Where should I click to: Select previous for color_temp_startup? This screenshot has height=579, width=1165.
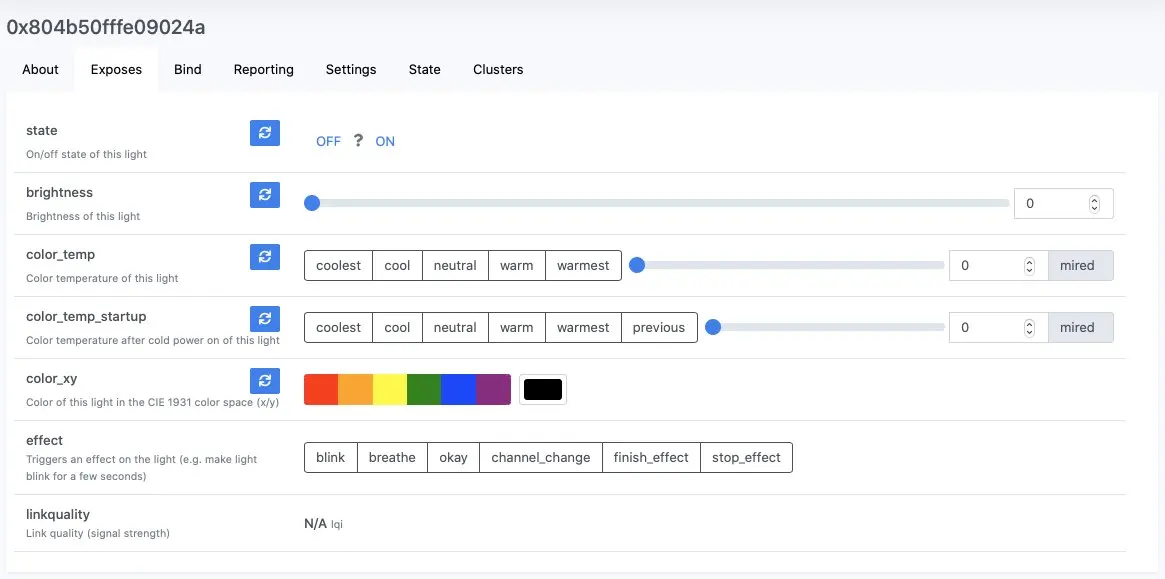[x=659, y=328]
